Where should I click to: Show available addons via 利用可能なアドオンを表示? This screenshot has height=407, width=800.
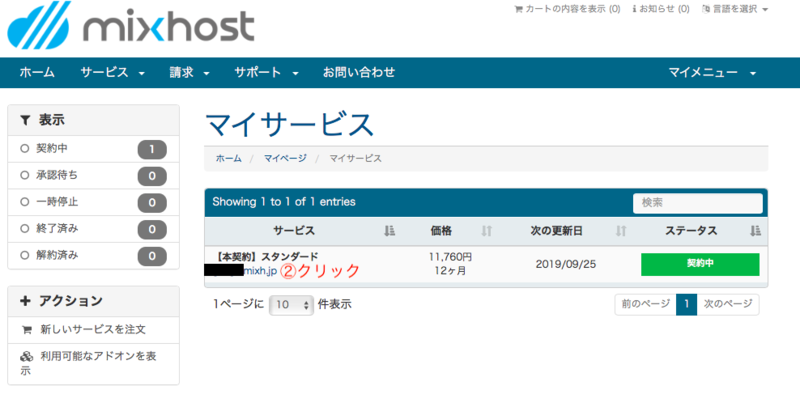93,363
